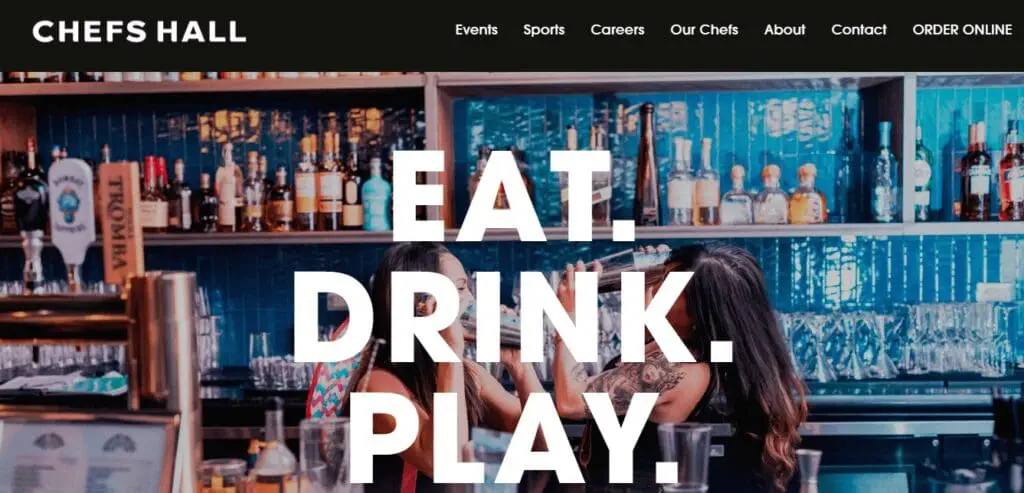Click the wooden TROMBA tap handle
This screenshot has width=1024, height=493.
121,222
